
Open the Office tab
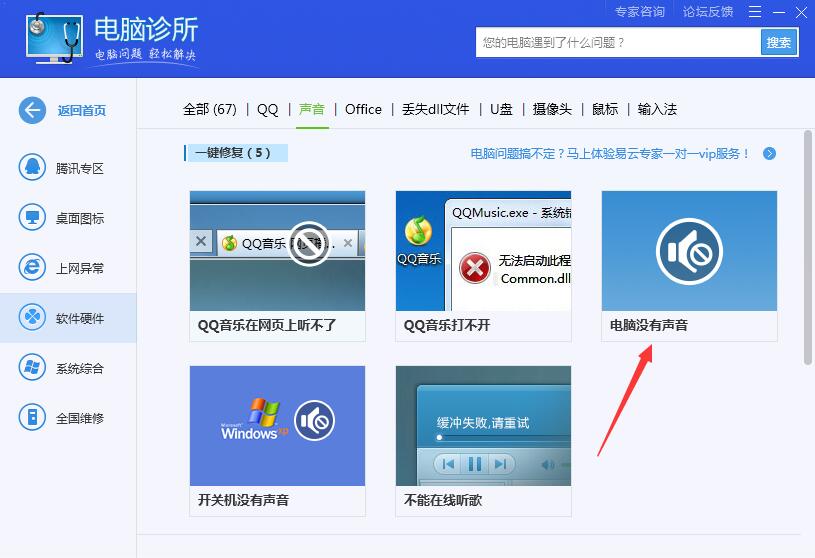pyautogui.click(x=363, y=110)
